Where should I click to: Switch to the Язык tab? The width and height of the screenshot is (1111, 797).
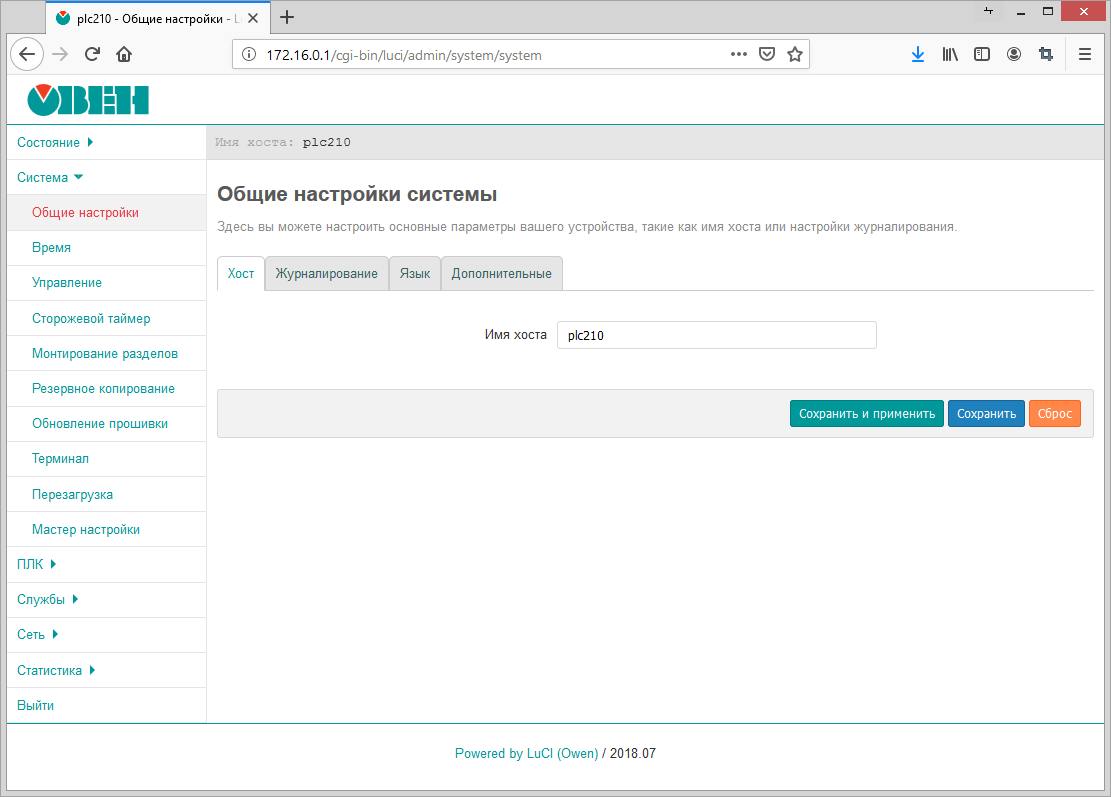414,274
